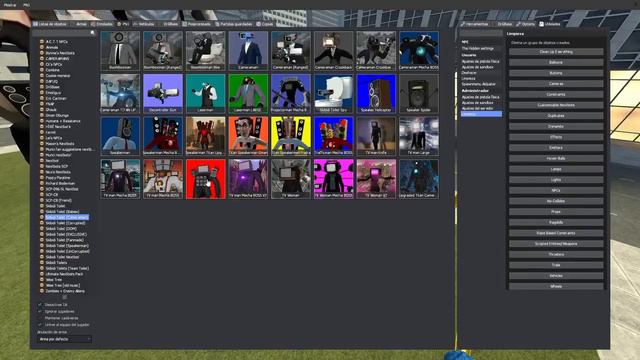Switch to the Vehículos tab
This screenshot has width=640, height=360.
click(x=144, y=24)
